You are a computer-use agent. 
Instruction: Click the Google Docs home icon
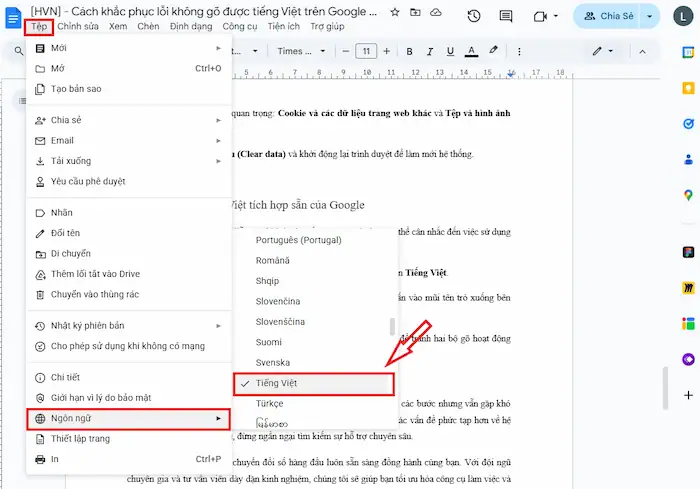click(13, 16)
